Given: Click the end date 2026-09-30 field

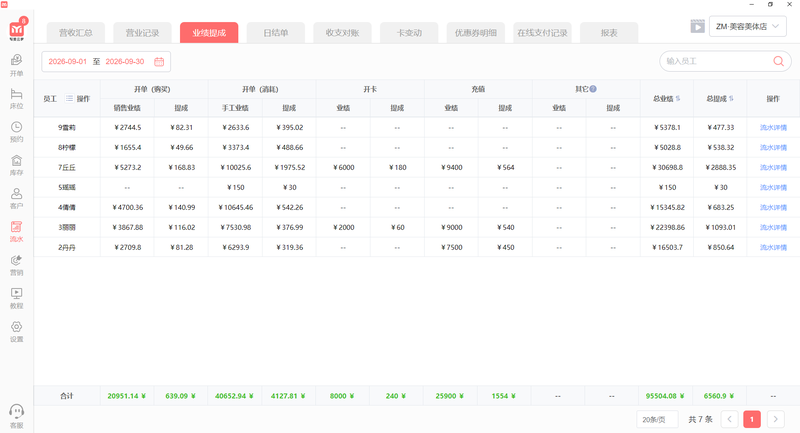Looking at the screenshot, I should click(x=124, y=62).
